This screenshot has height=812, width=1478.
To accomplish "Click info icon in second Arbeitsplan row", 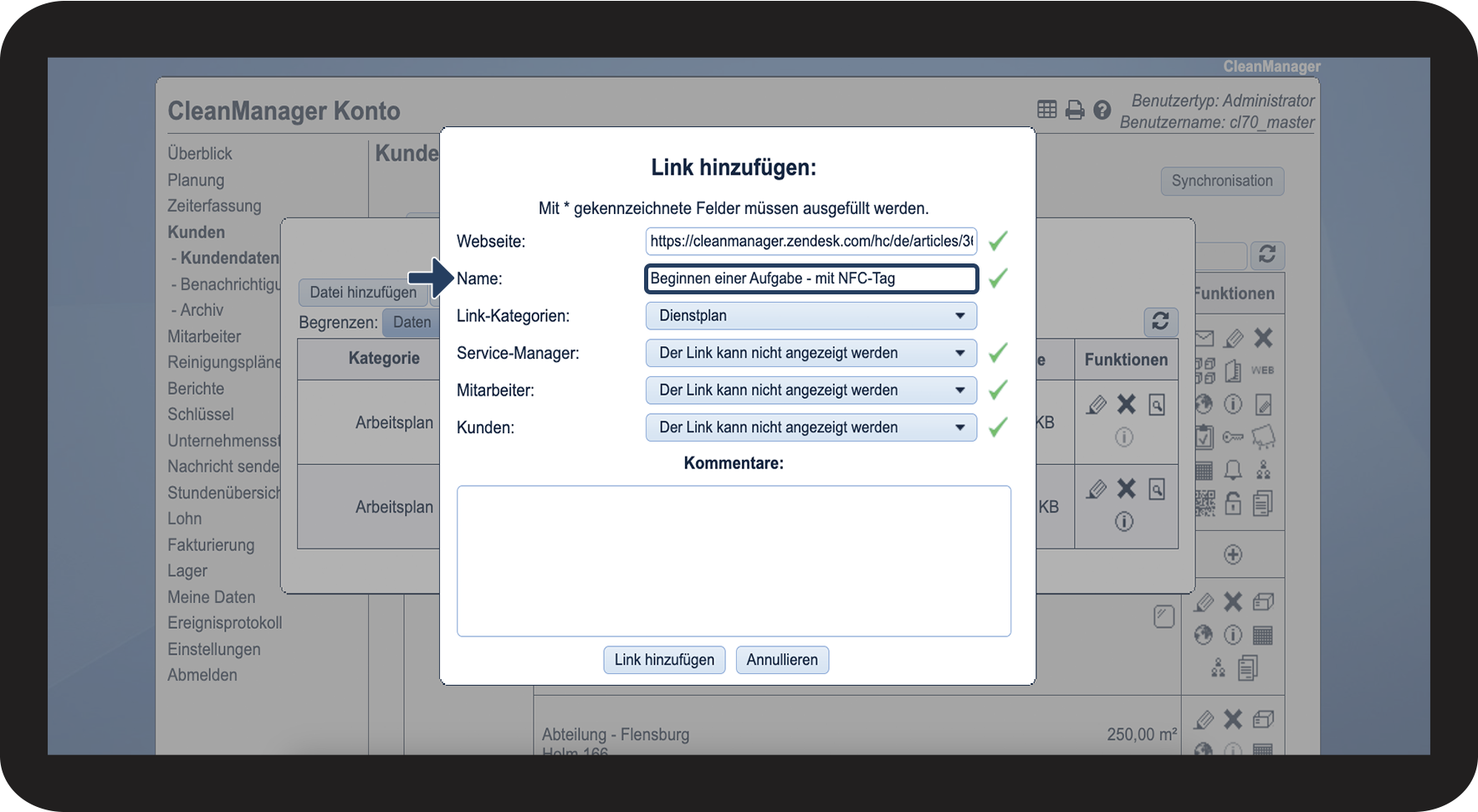I will point(1124,522).
